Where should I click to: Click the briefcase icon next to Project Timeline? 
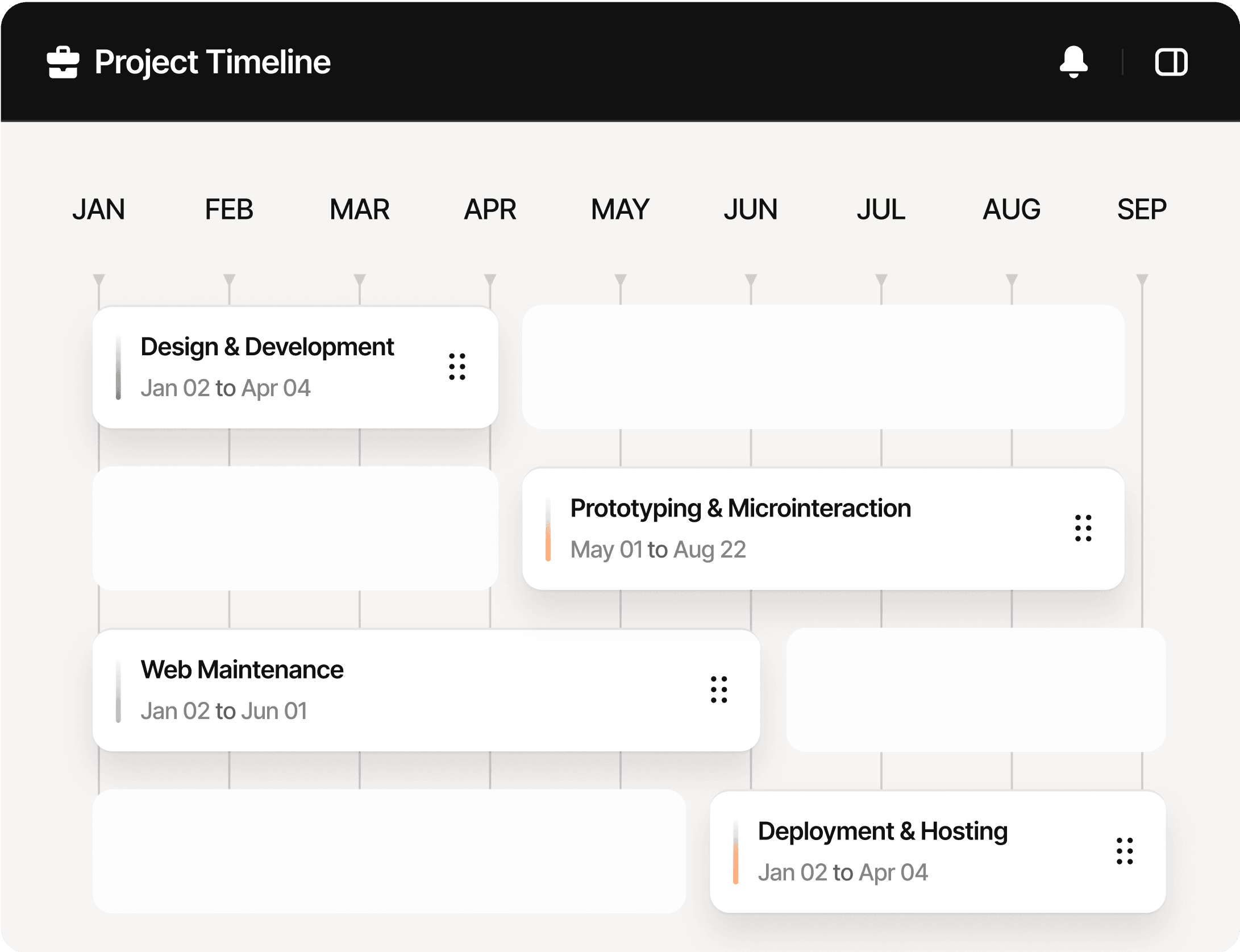click(63, 63)
